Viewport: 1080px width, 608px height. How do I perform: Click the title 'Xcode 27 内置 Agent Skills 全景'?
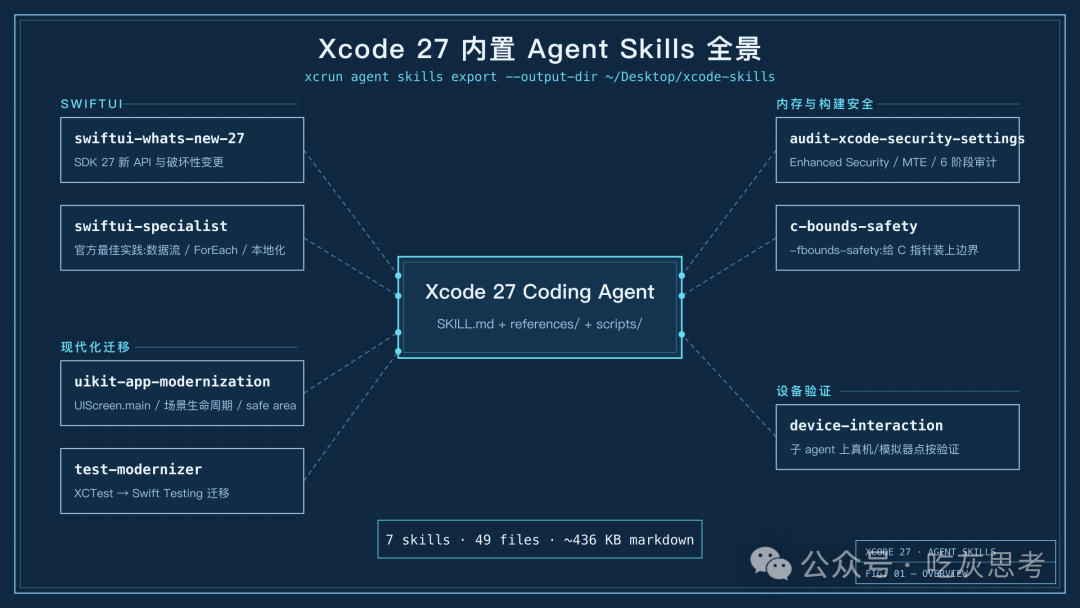[x=540, y=49]
